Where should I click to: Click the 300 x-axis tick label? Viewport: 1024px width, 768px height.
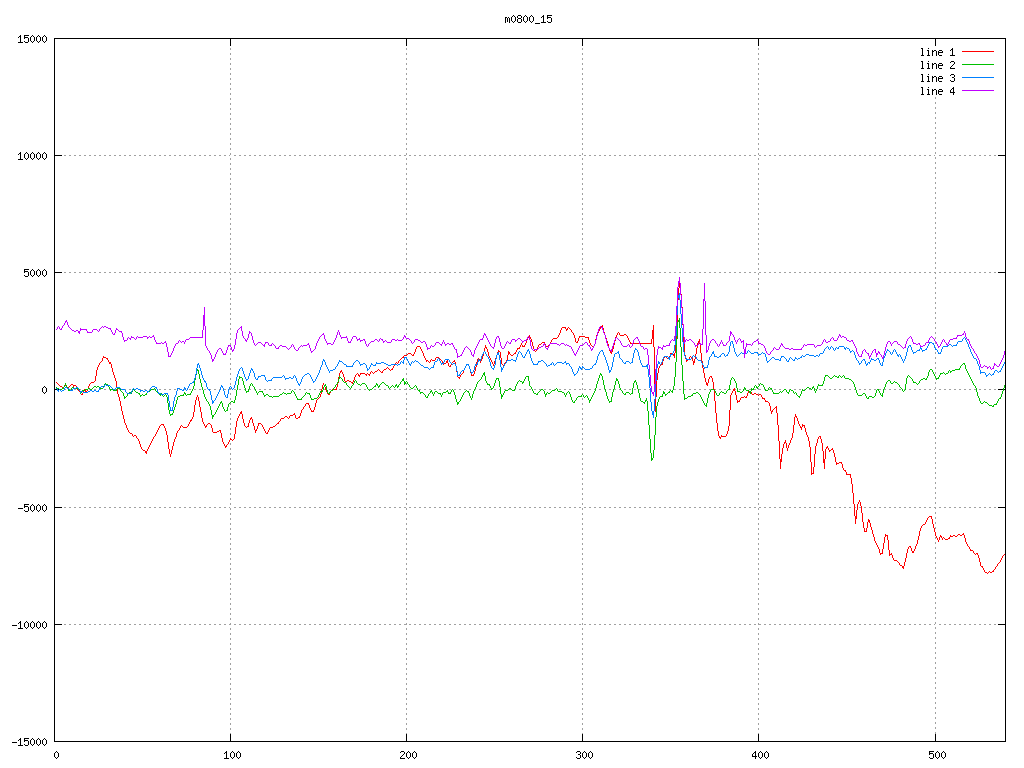pos(583,755)
